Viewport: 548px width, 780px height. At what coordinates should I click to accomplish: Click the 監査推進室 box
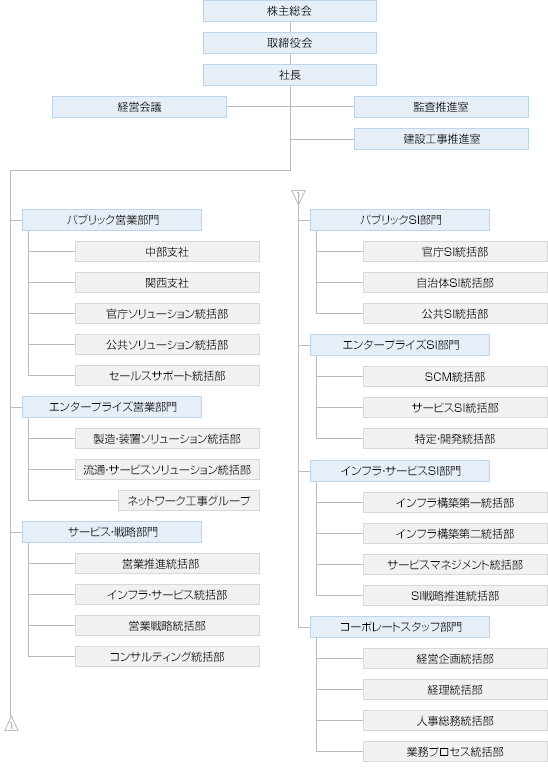point(441,107)
